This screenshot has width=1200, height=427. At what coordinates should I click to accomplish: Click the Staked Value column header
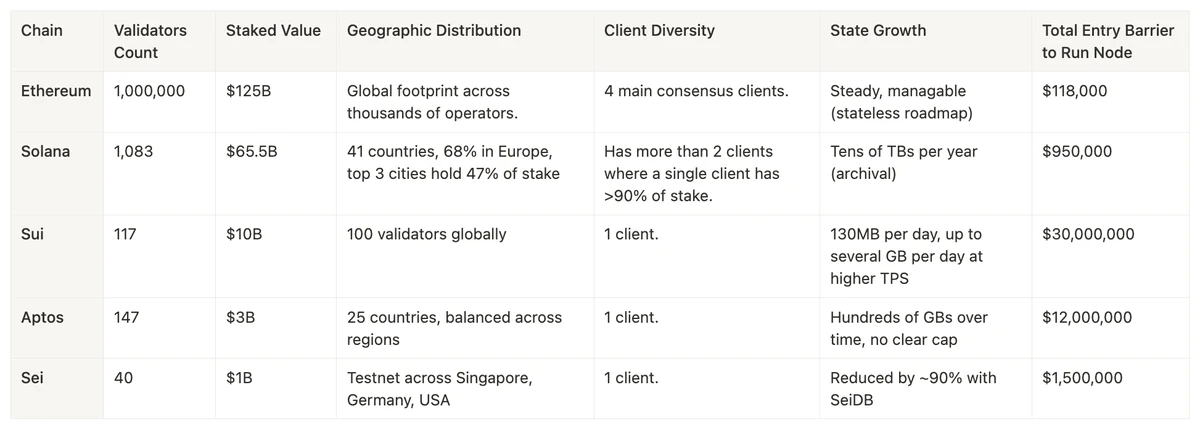pyautogui.click(x=273, y=31)
